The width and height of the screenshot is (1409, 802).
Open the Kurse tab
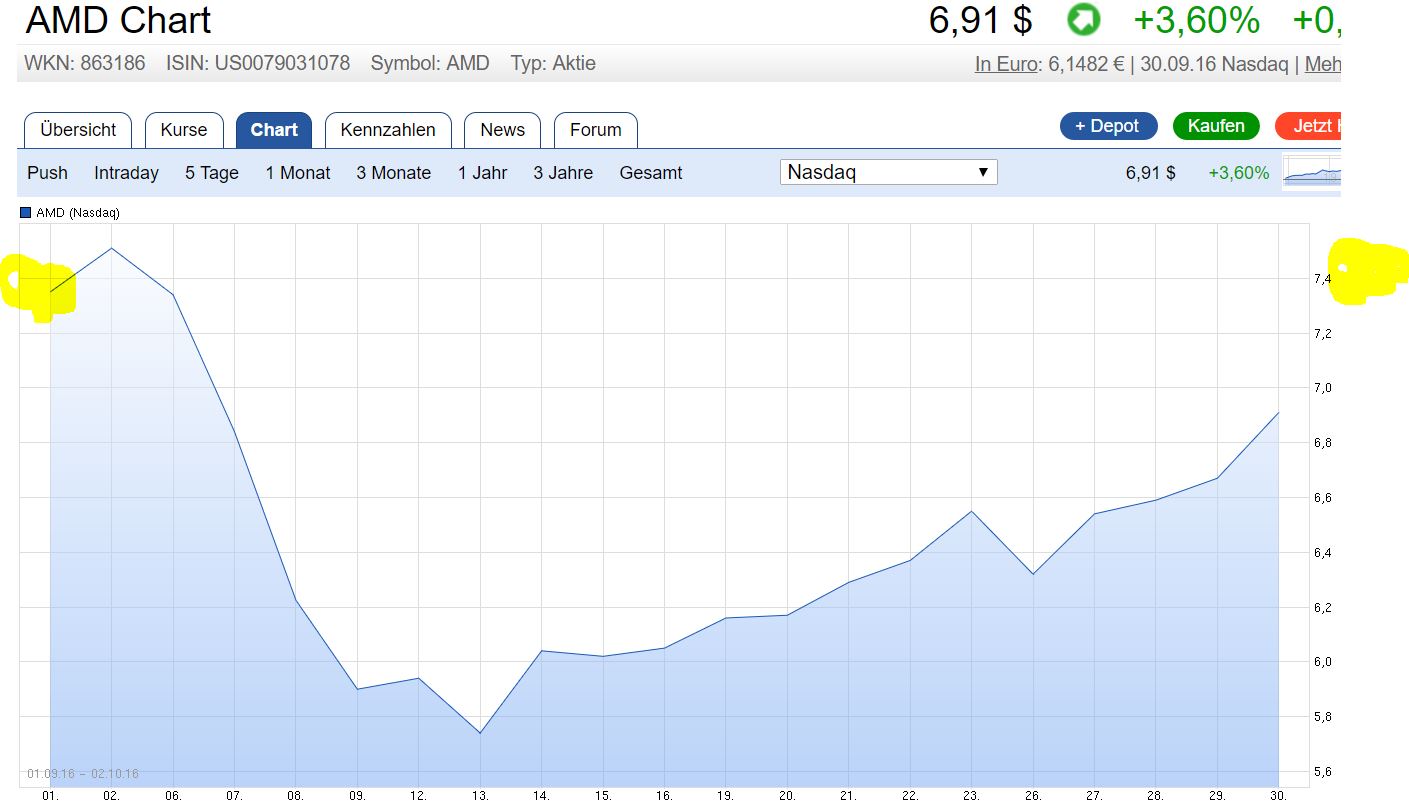(184, 130)
